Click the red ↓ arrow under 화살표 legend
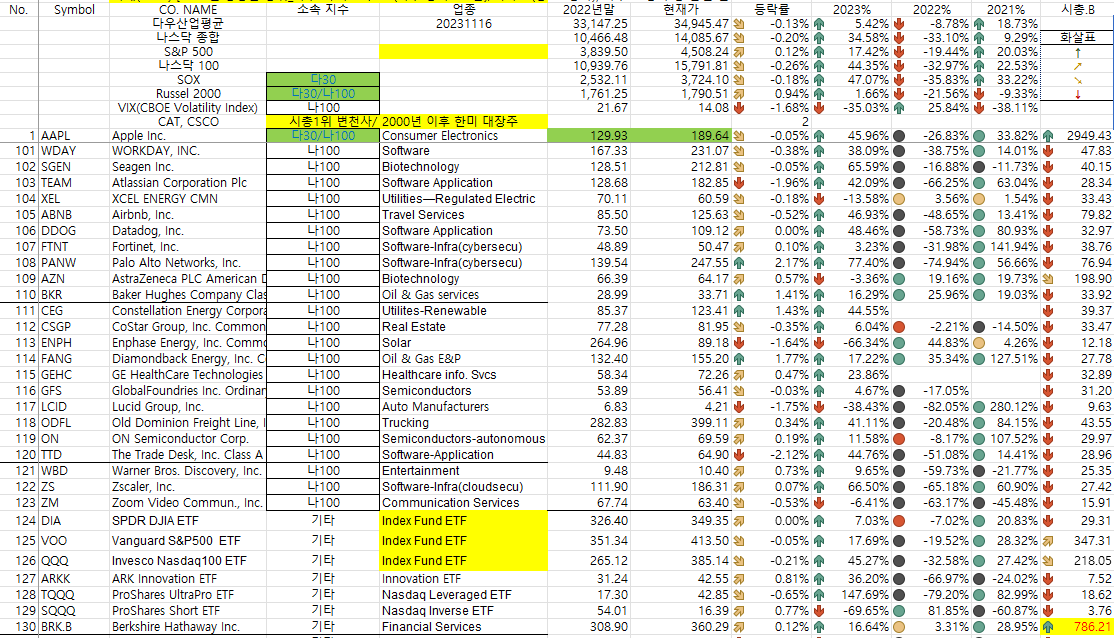The height and width of the screenshot is (638, 1114). point(1077,94)
